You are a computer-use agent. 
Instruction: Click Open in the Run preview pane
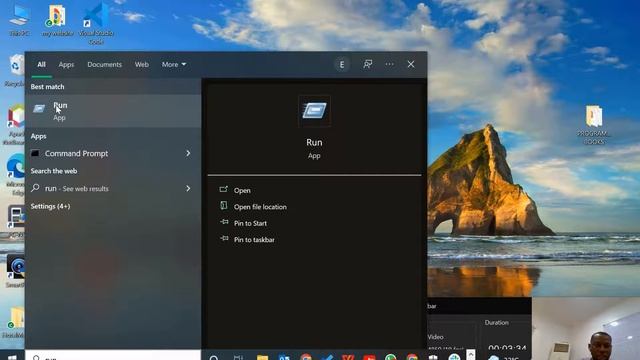pyautogui.click(x=242, y=191)
